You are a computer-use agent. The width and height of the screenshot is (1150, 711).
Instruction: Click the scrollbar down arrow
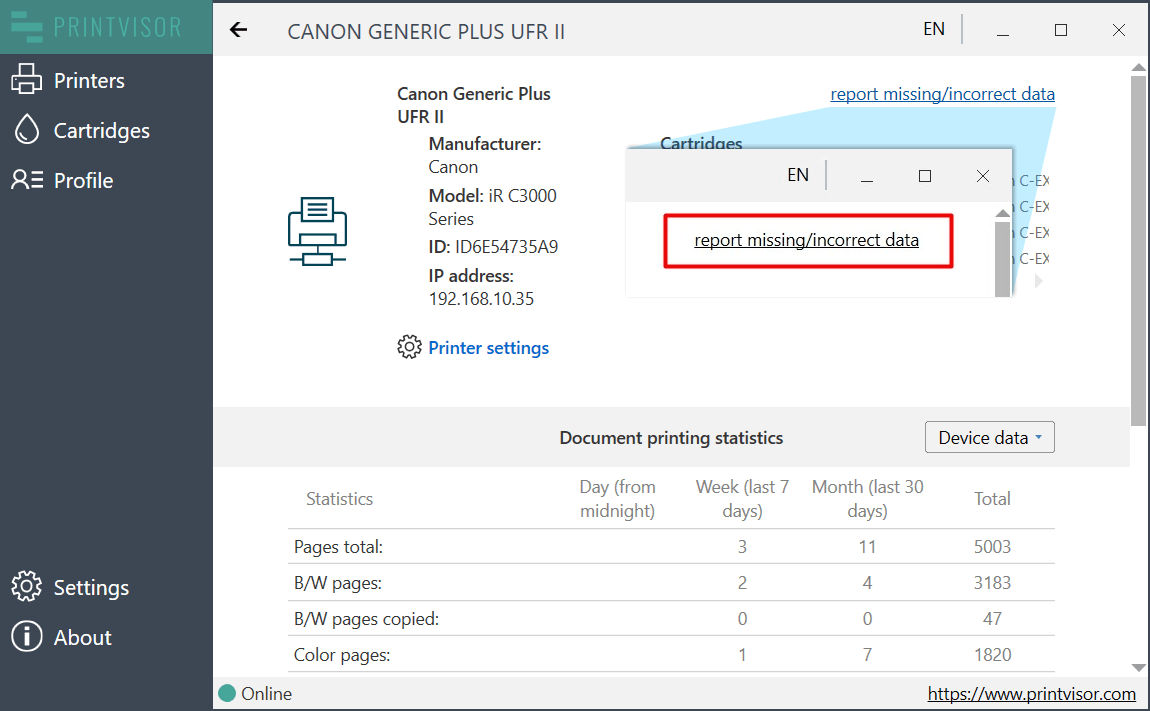(1137, 667)
